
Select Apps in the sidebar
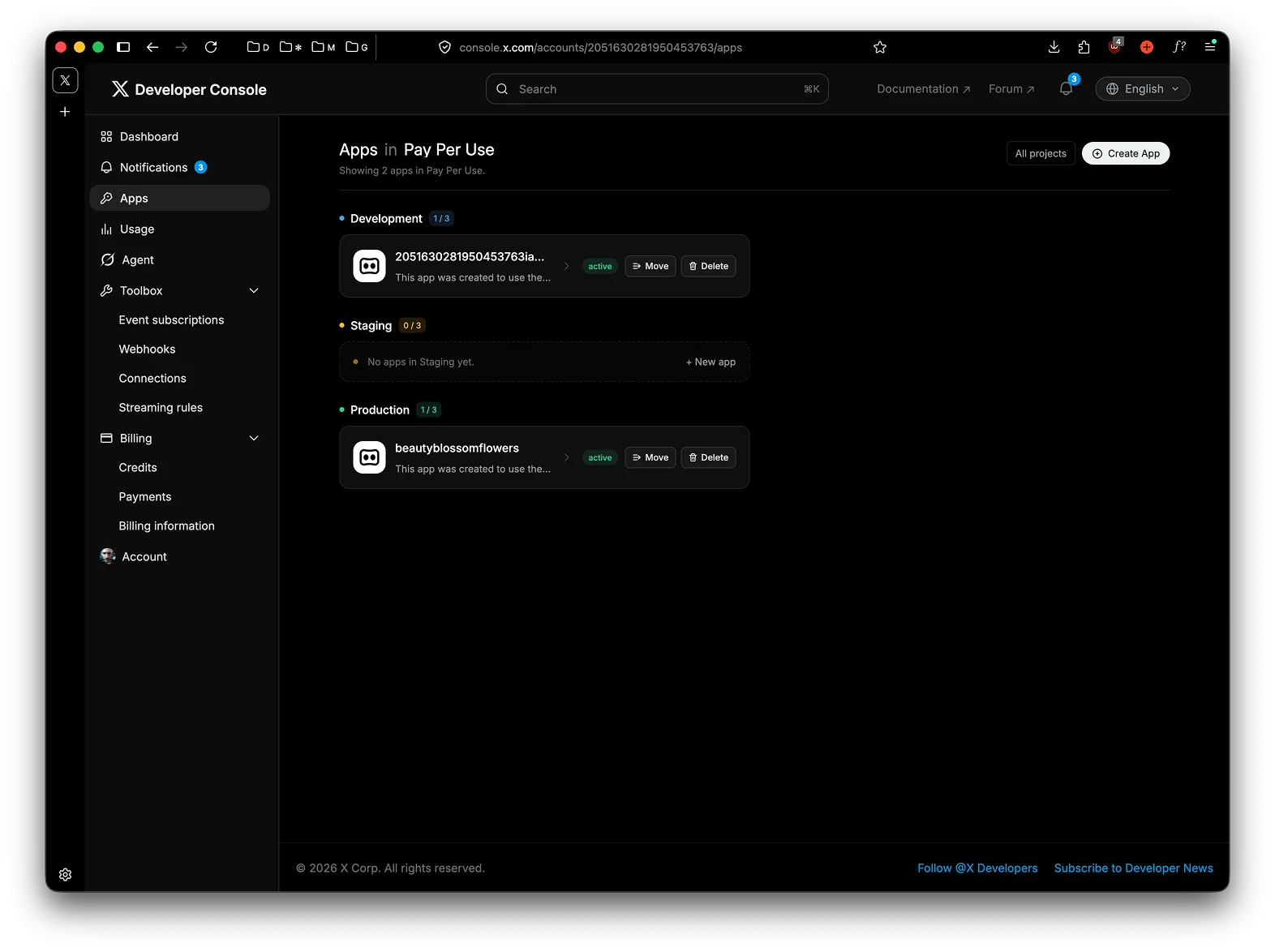179,198
